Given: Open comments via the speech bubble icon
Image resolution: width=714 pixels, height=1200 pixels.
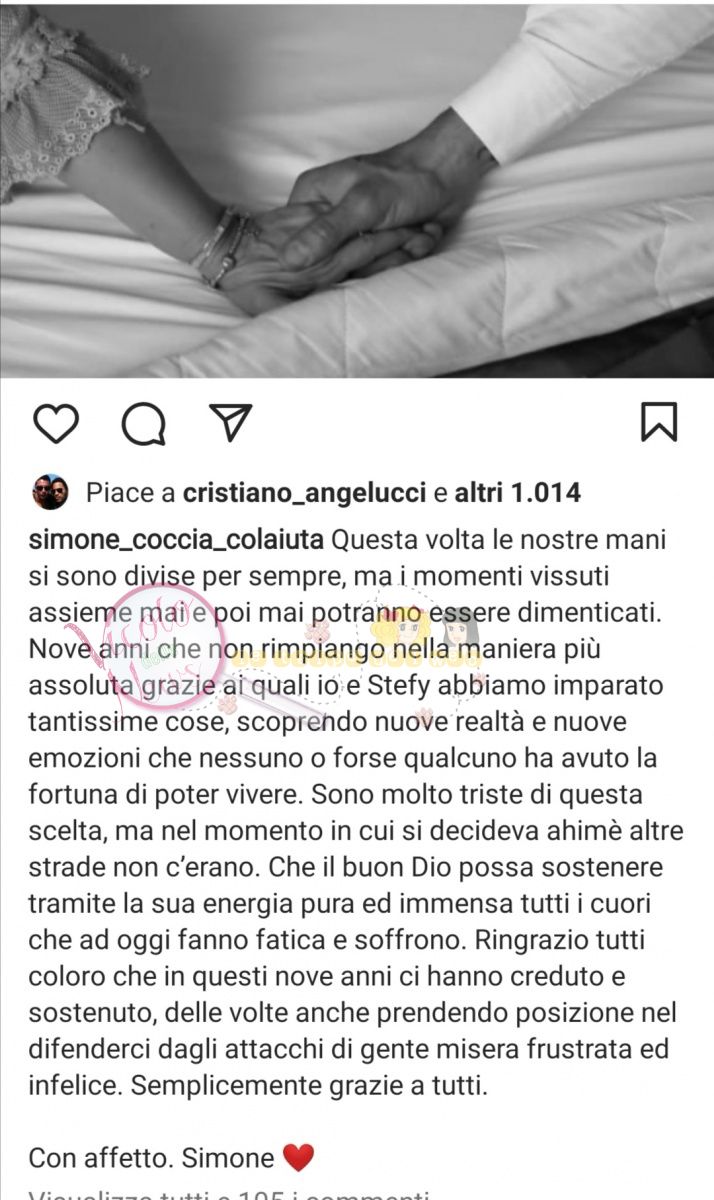Looking at the screenshot, I should click(x=144, y=424).
